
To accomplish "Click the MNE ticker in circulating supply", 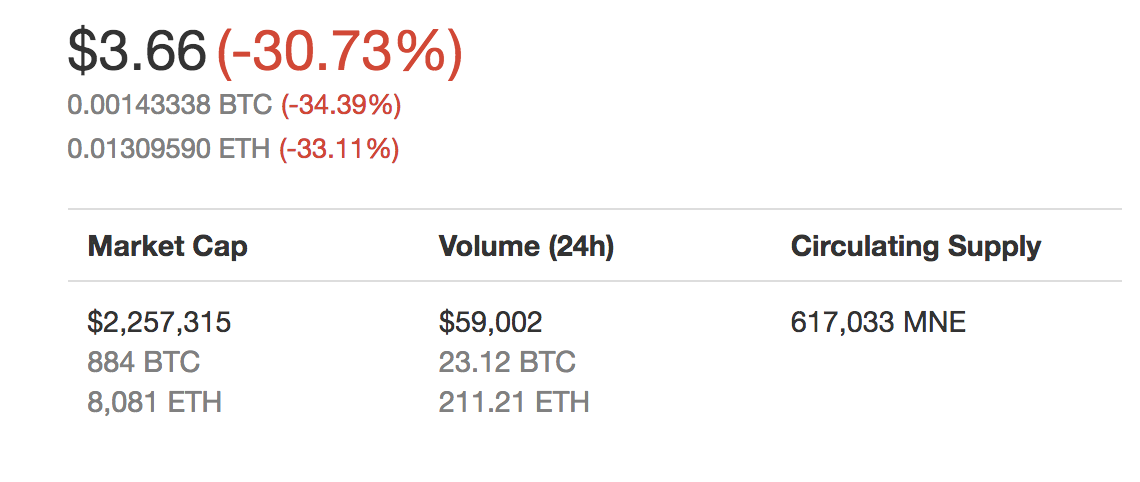I will coord(934,322).
